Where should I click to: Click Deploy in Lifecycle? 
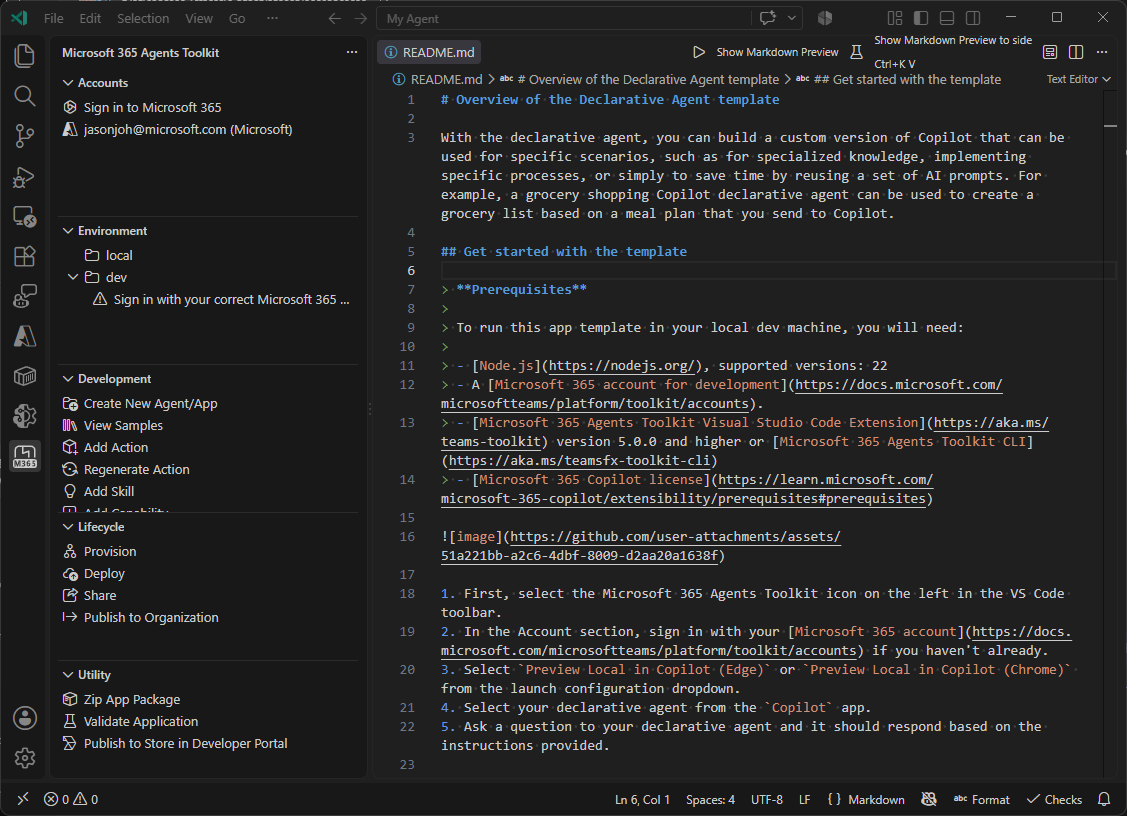[104, 574]
